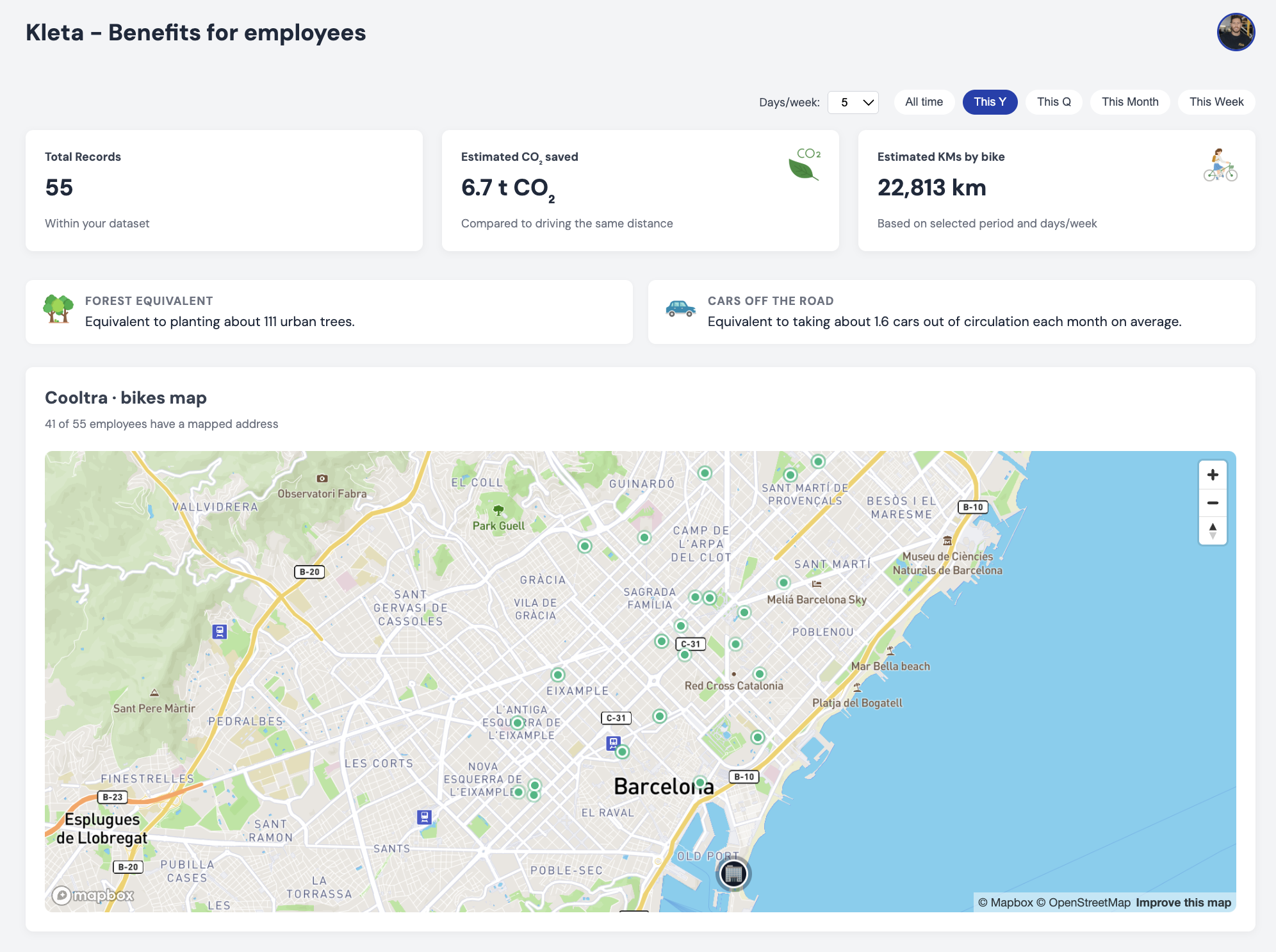Image resolution: width=1276 pixels, height=952 pixels.
Task: Select the All time period filter
Action: click(924, 102)
